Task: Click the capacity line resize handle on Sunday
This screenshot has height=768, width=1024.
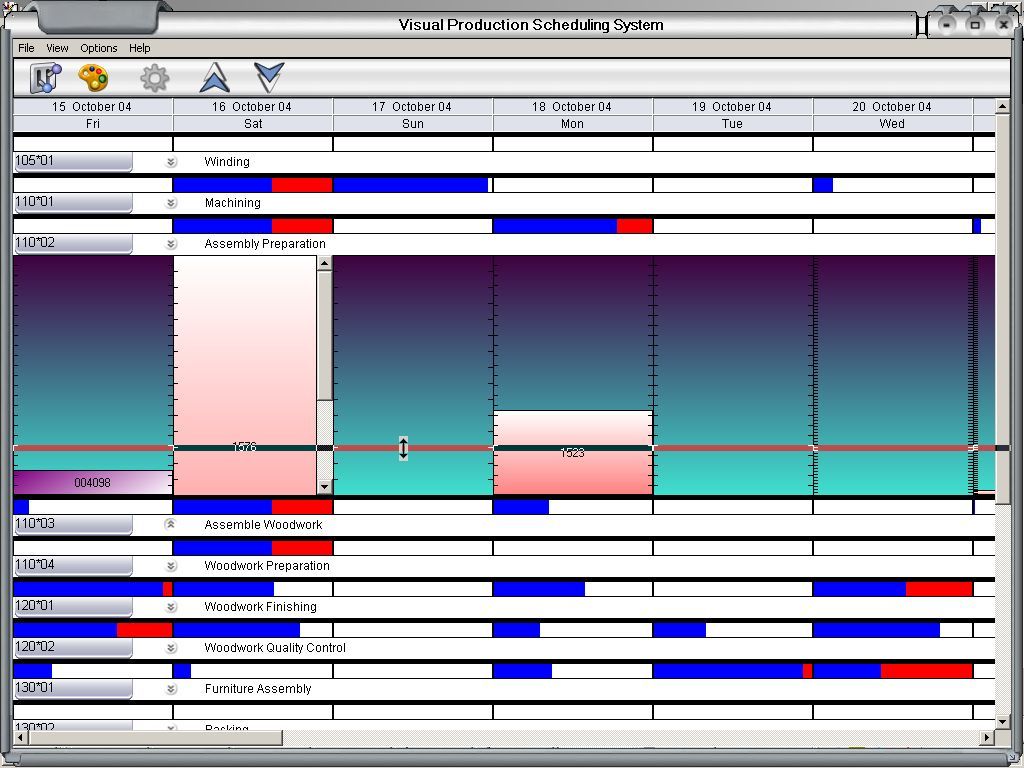Action: [x=403, y=448]
